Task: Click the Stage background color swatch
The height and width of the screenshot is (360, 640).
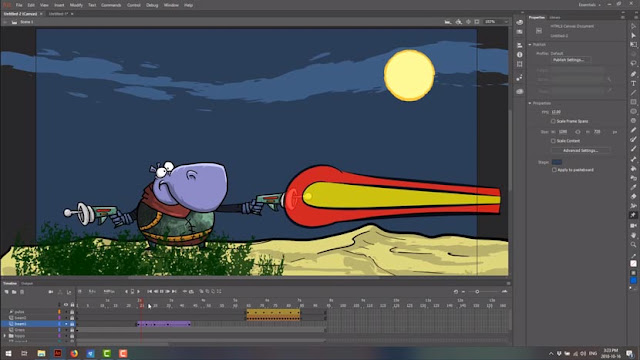Action: pos(557,162)
